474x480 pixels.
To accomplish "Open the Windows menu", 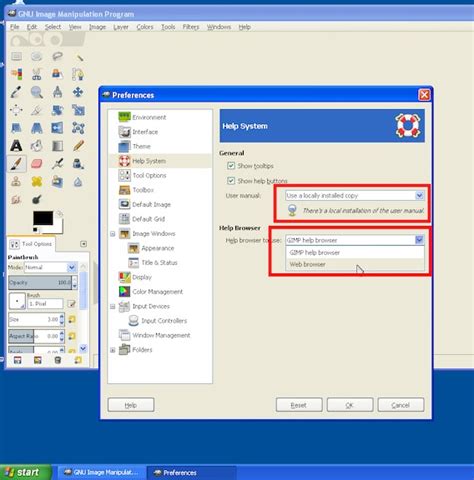I will pos(219,27).
